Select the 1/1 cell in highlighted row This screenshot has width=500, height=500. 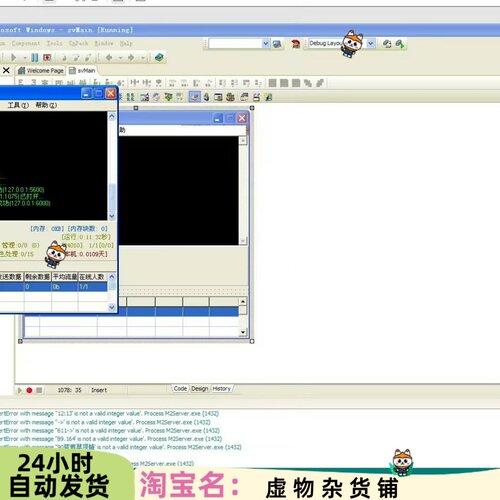point(93,287)
